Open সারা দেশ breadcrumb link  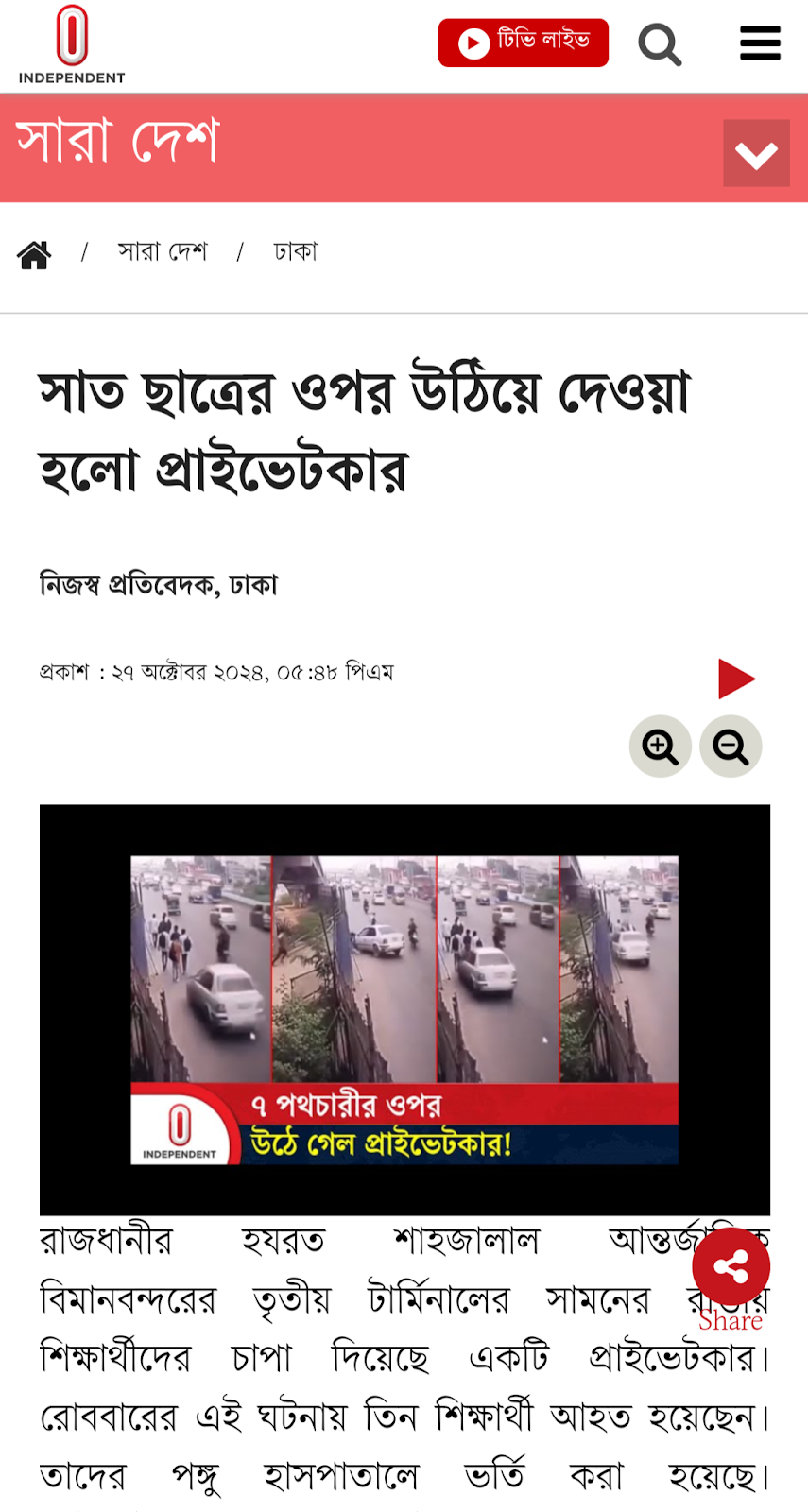tap(163, 252)
